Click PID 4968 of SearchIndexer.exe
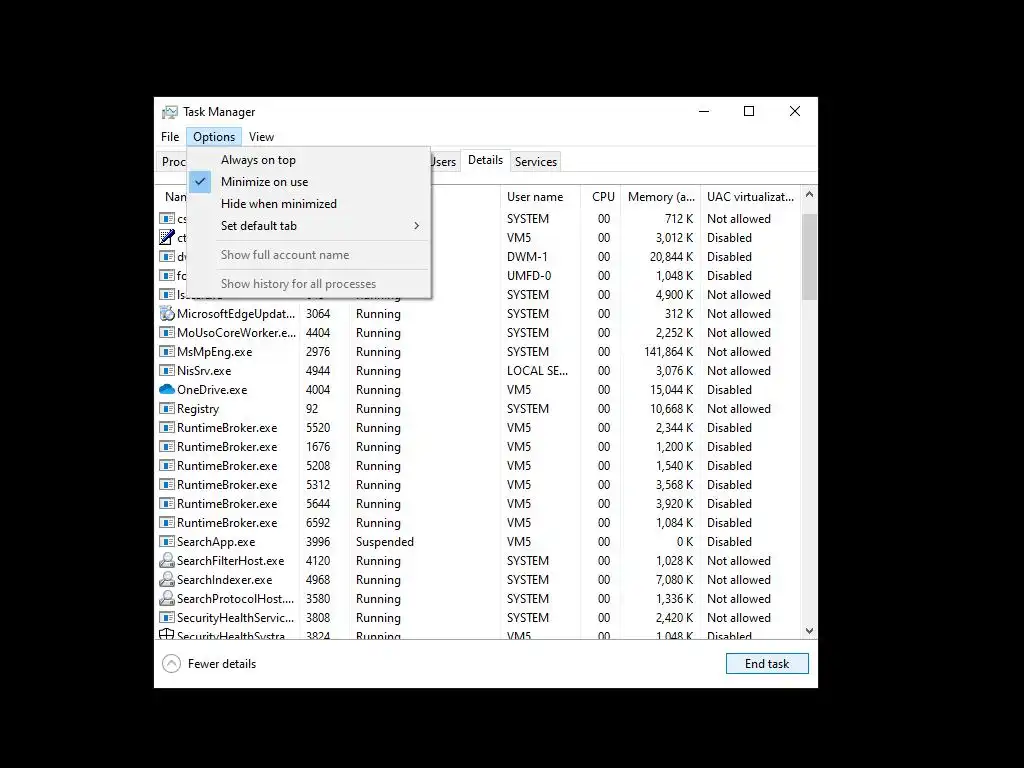 point(318,579)
